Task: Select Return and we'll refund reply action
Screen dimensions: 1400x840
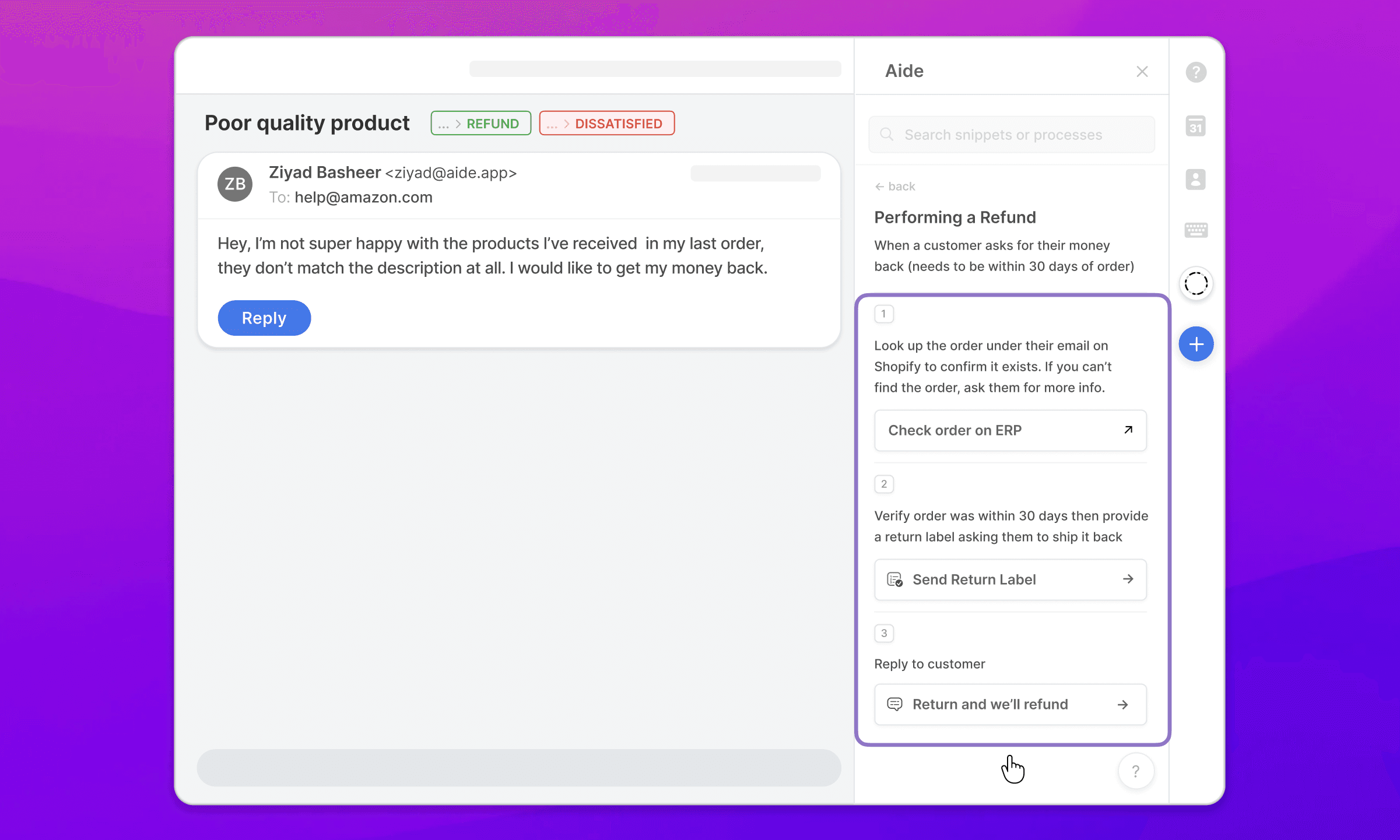Action: tap(1010, 704)
